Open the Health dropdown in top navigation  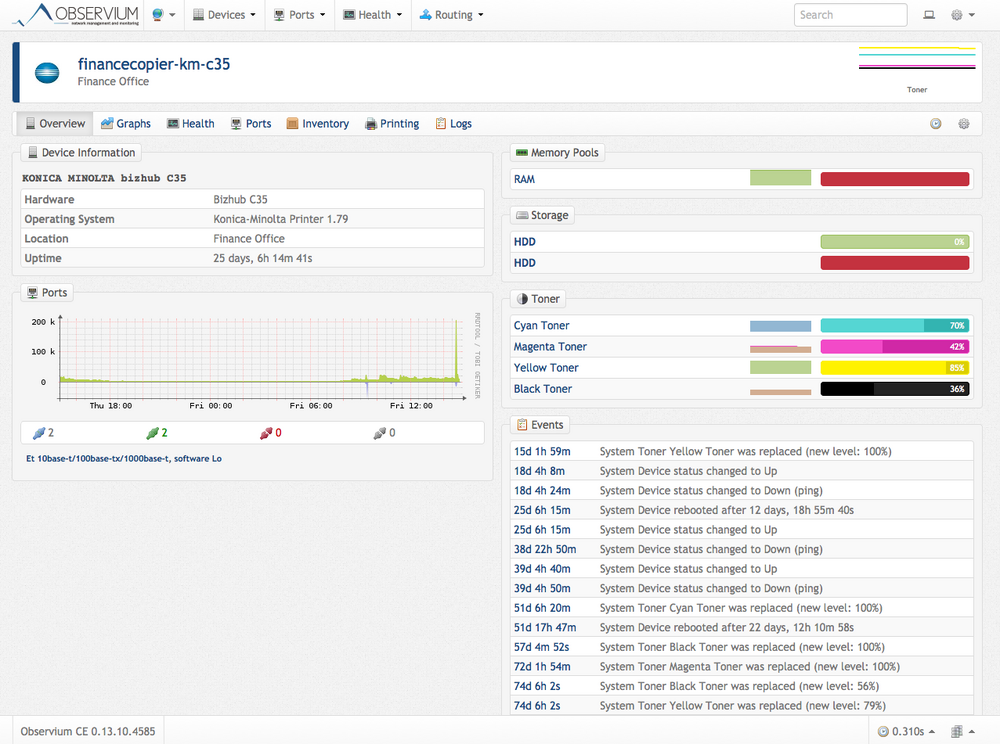(372, 15)
